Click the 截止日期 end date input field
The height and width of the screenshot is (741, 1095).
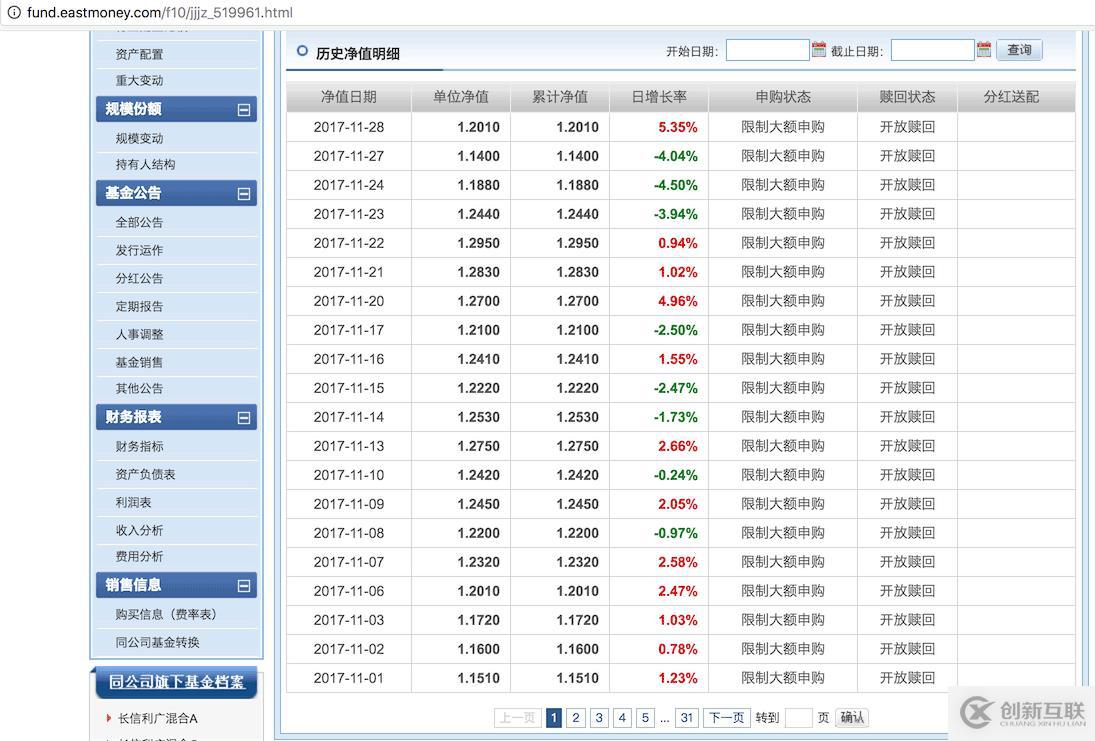[x=932, y=50]
